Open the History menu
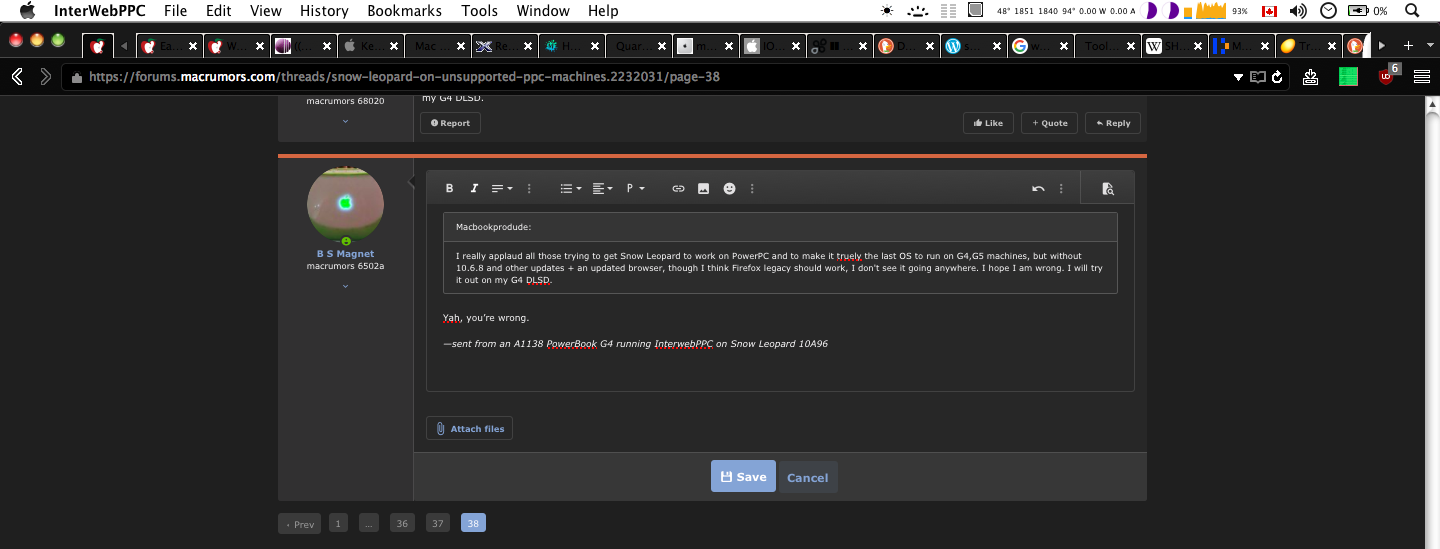 [x=324, y=11]
